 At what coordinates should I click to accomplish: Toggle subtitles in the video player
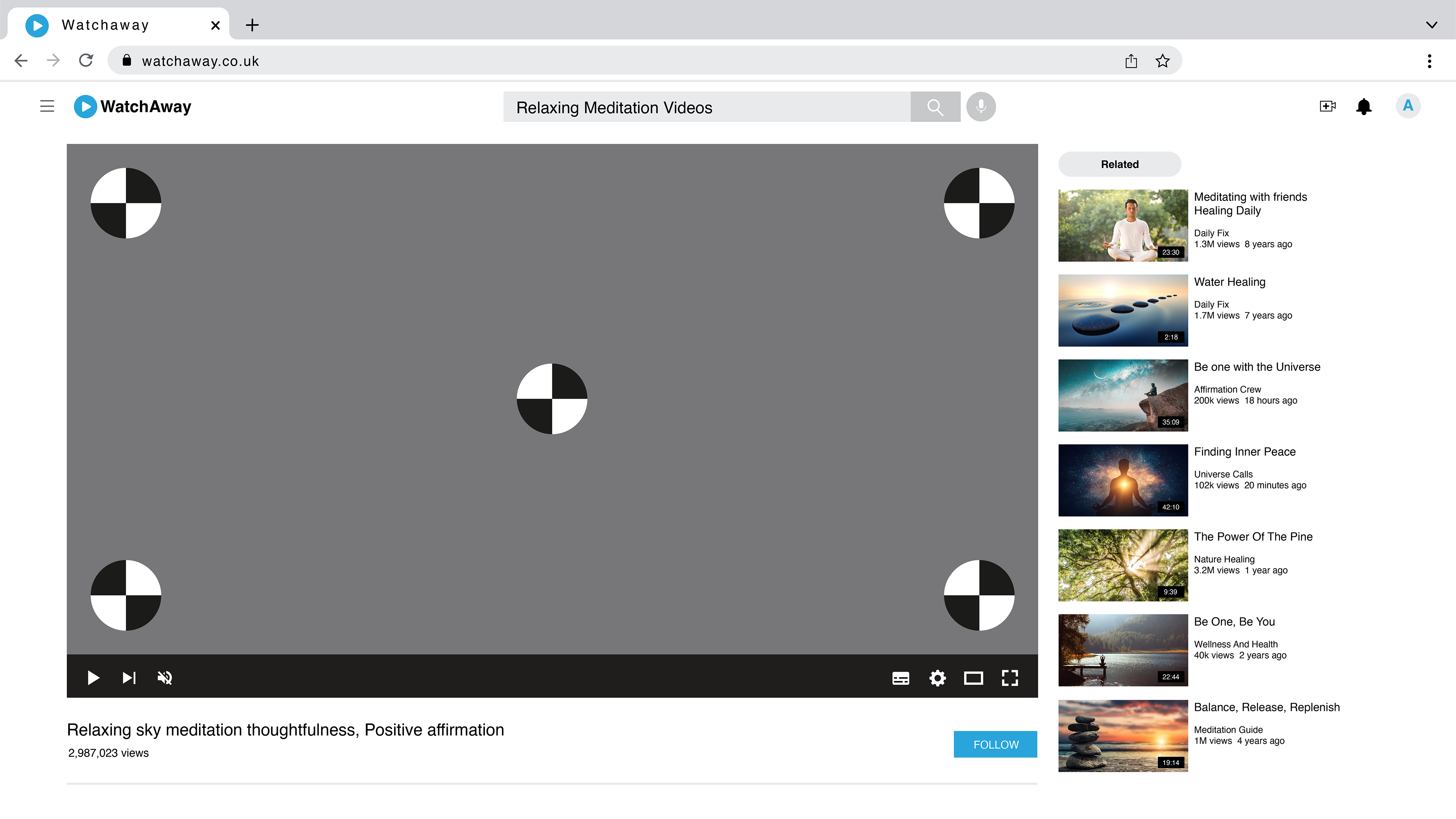[x=901, y=678]
